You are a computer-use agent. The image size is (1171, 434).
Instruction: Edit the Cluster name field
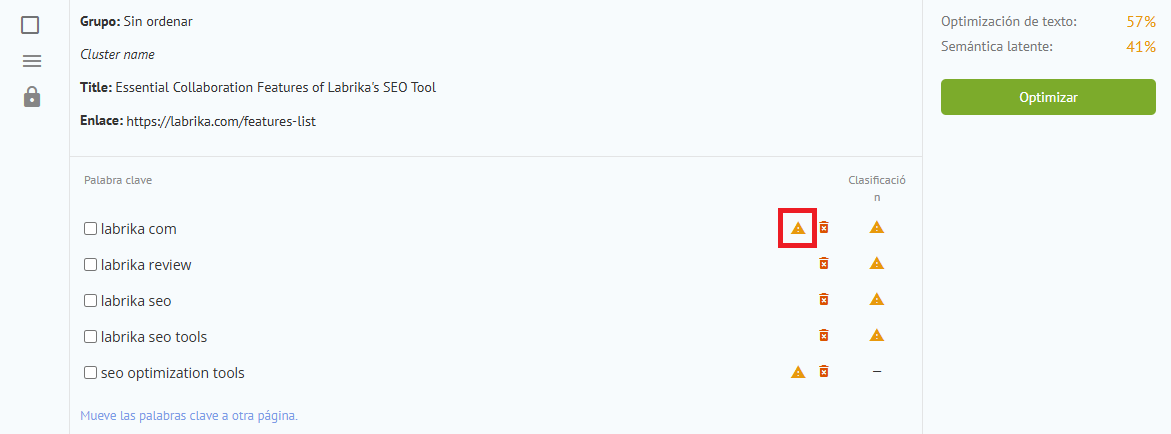(x=117, y=55)
